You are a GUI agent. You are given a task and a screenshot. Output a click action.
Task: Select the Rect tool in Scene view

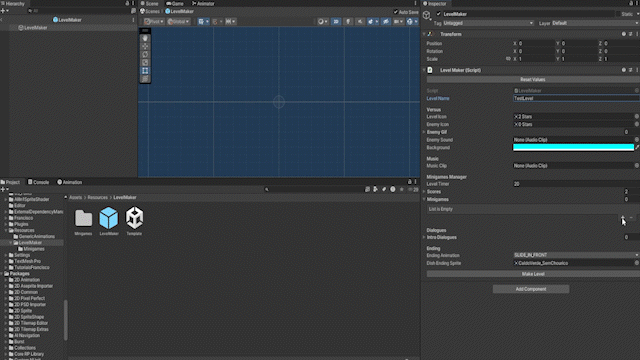pyautogui.click(x=145, y=71)
